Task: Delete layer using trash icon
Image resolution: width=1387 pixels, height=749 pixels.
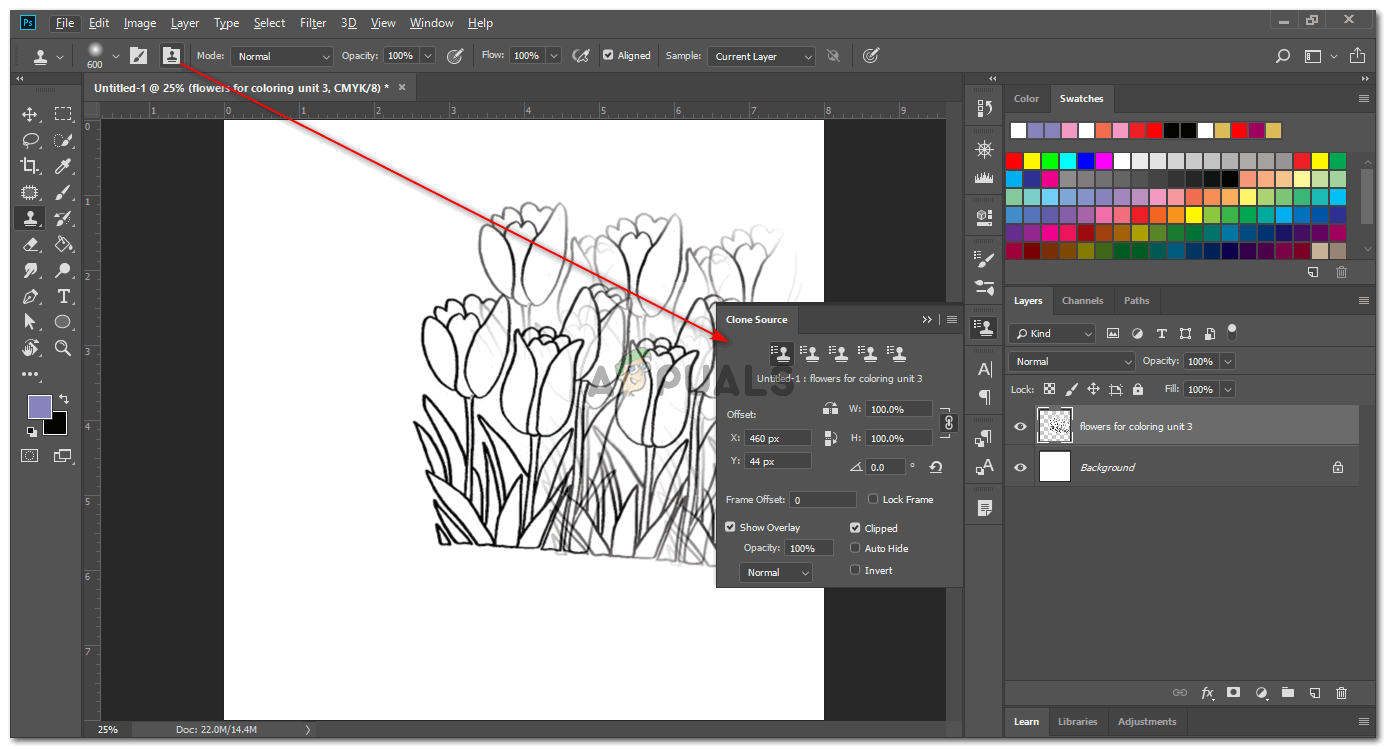Action: click(x=1341, y=692)
